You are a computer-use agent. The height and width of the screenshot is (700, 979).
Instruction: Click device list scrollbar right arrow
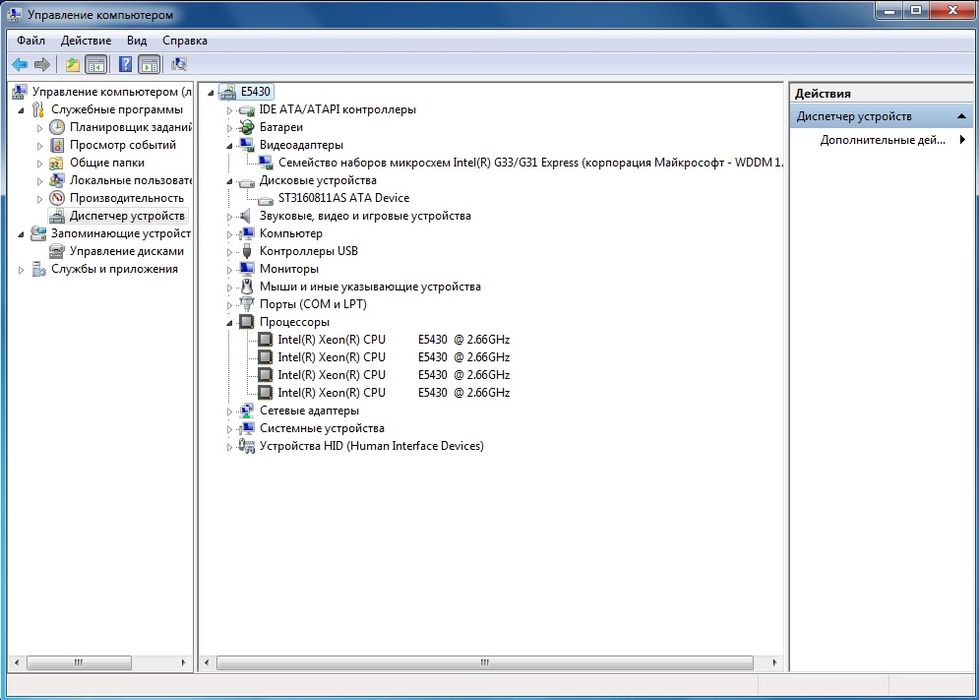774,663
